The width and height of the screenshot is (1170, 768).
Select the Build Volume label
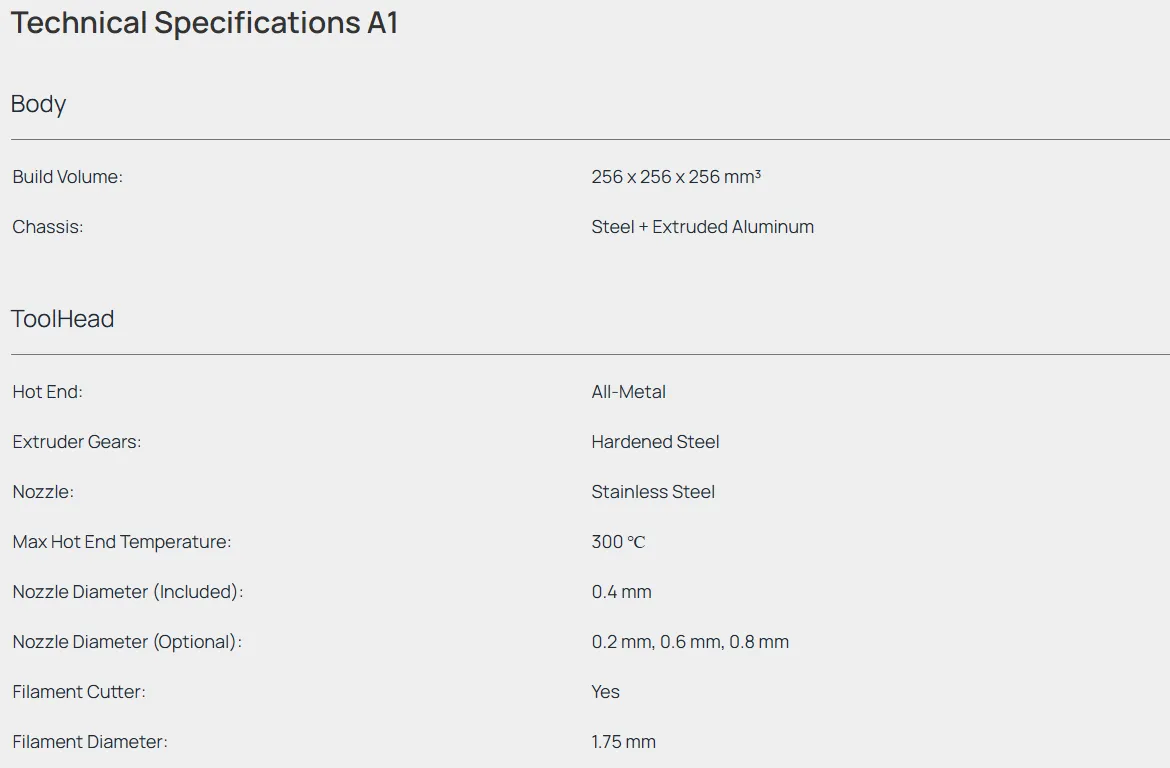pyautogui.click(x=67, y=177)
